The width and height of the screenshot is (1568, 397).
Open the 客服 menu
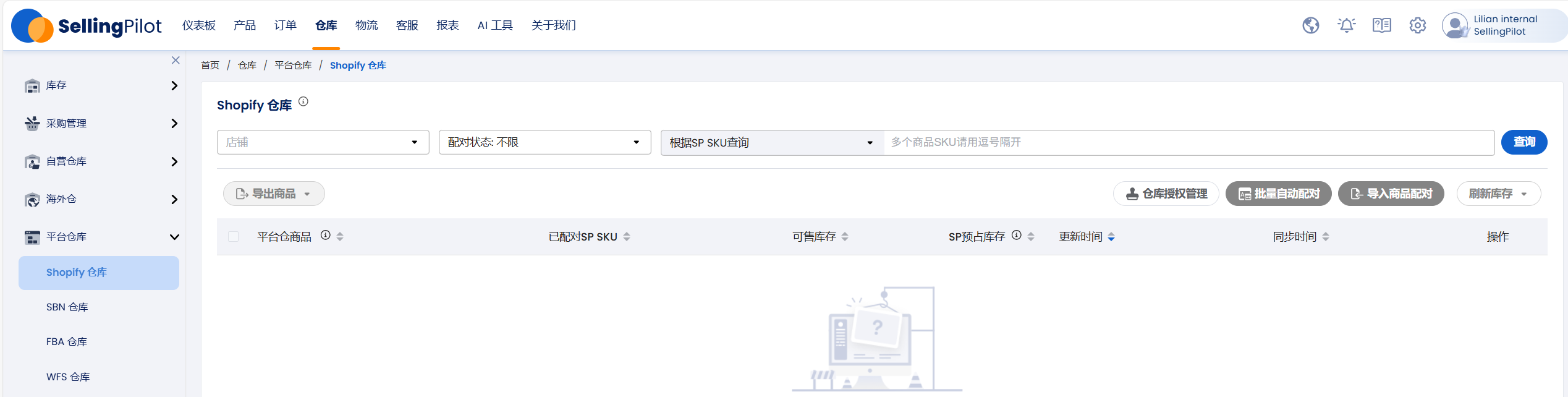pos(407,25)
